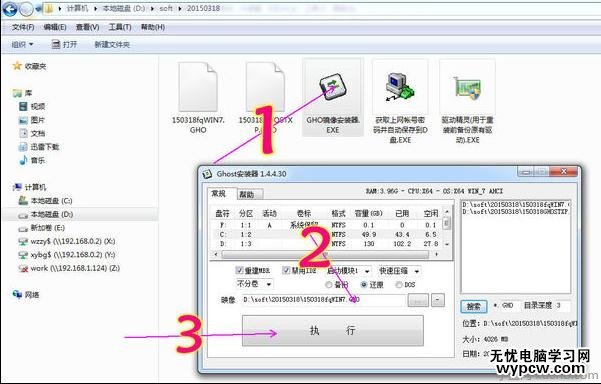Screen dimensions: 601x384
Task: Click the 收藏夹 star icon in sidebar
Action: 17,66
